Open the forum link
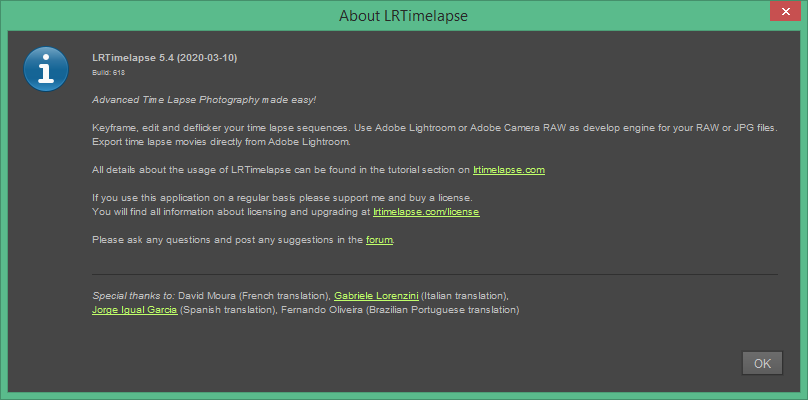This screenshot has height=400, width=808. click(379, 240)
